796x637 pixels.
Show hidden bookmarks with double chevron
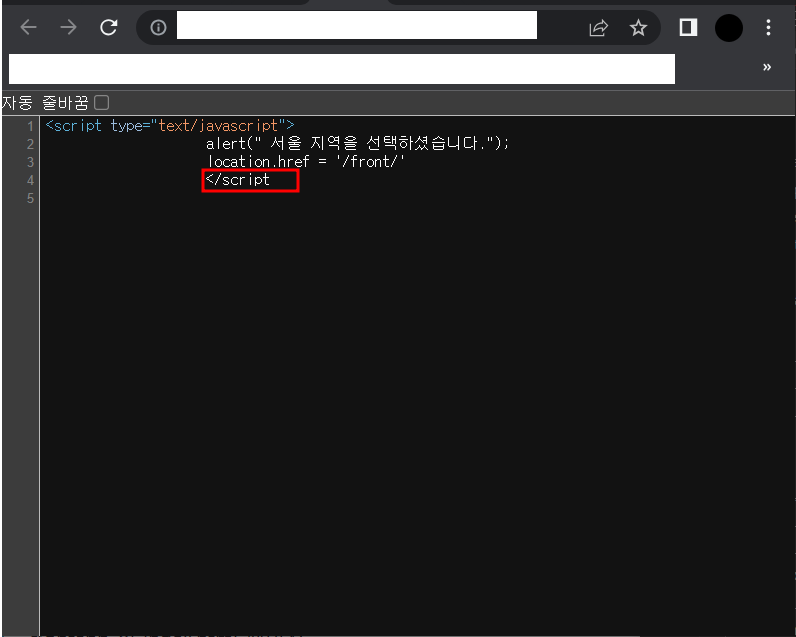point(767,67)
